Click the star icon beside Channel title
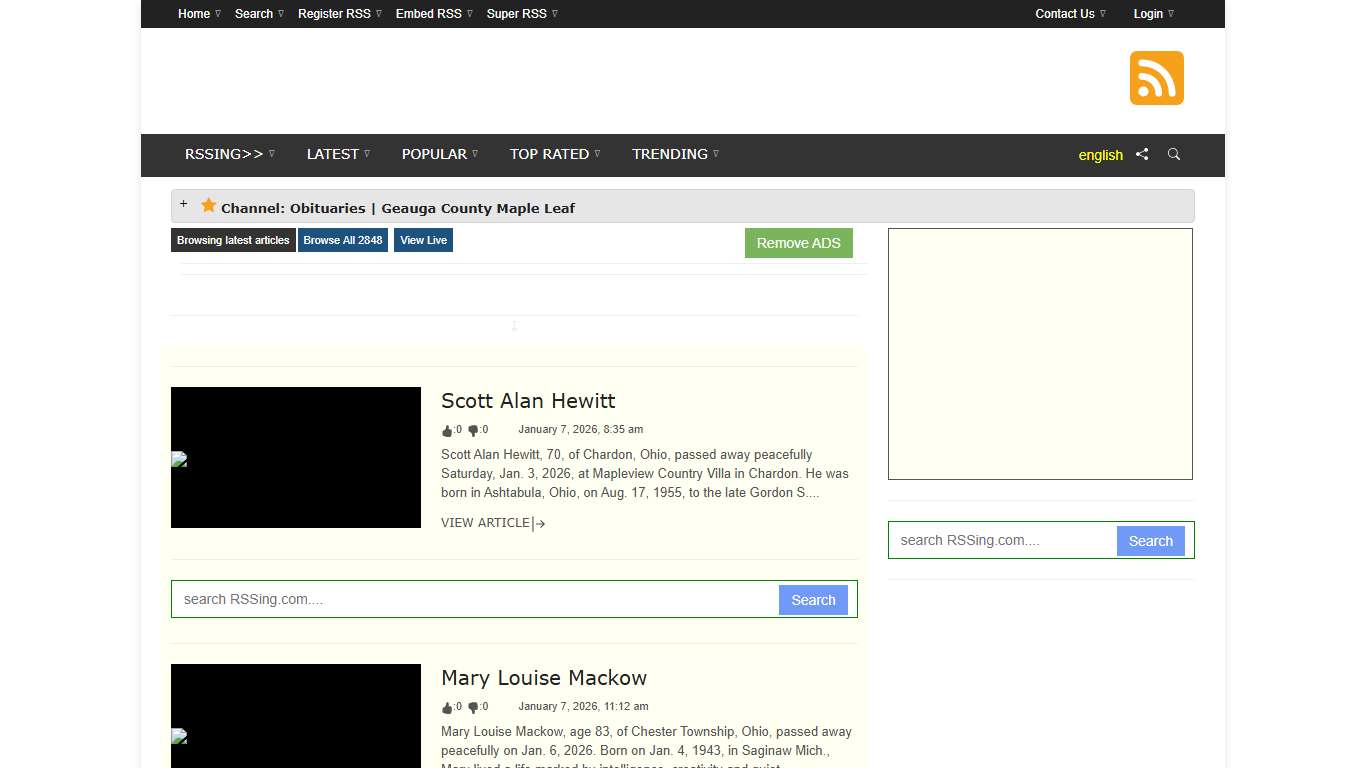The height and width of the screenshot is (768, 1366). coord(208,206)
